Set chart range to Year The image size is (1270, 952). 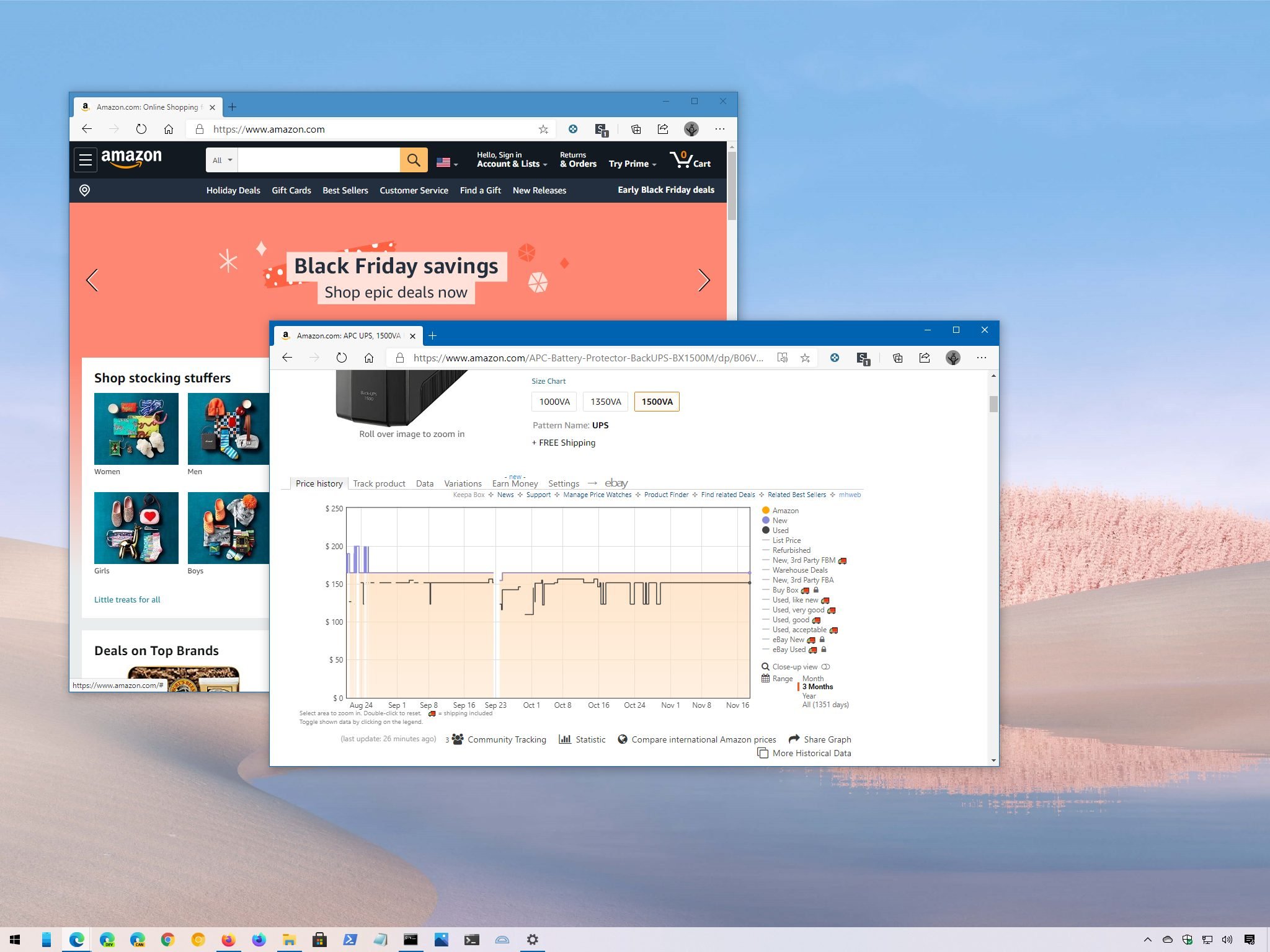click(809, 696)
